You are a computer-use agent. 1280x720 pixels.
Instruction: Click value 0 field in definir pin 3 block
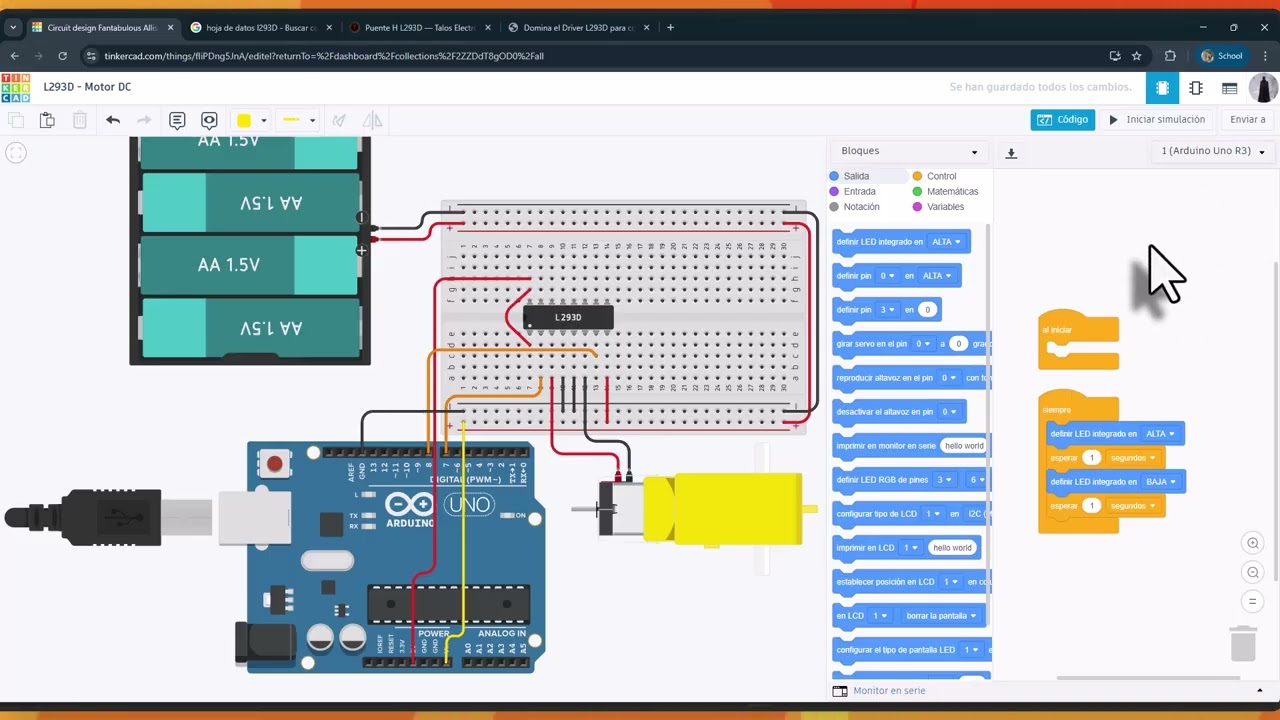pyautogui.click(x=928, y=310)
